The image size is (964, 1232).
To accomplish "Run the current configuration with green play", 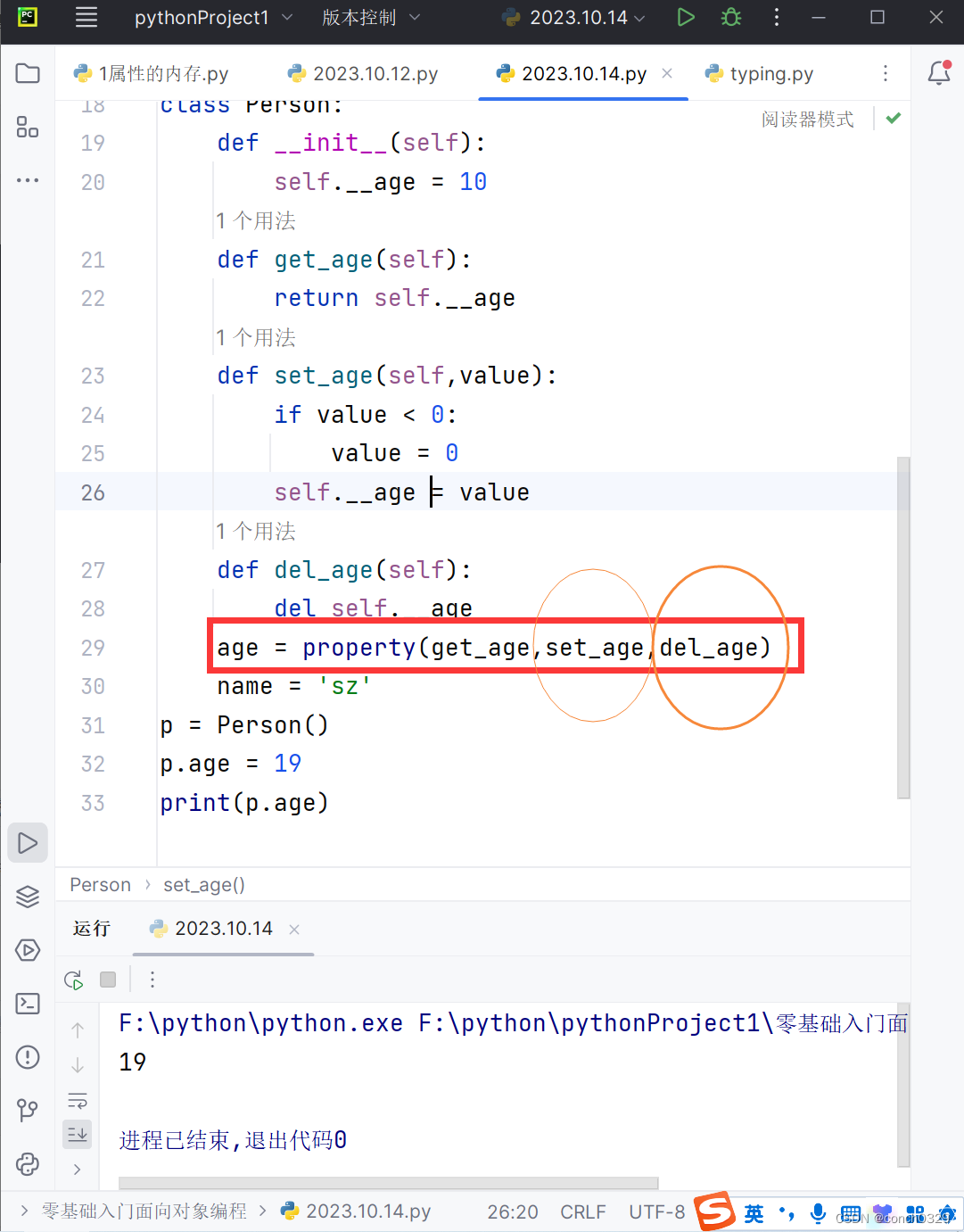I will (685, 17).
